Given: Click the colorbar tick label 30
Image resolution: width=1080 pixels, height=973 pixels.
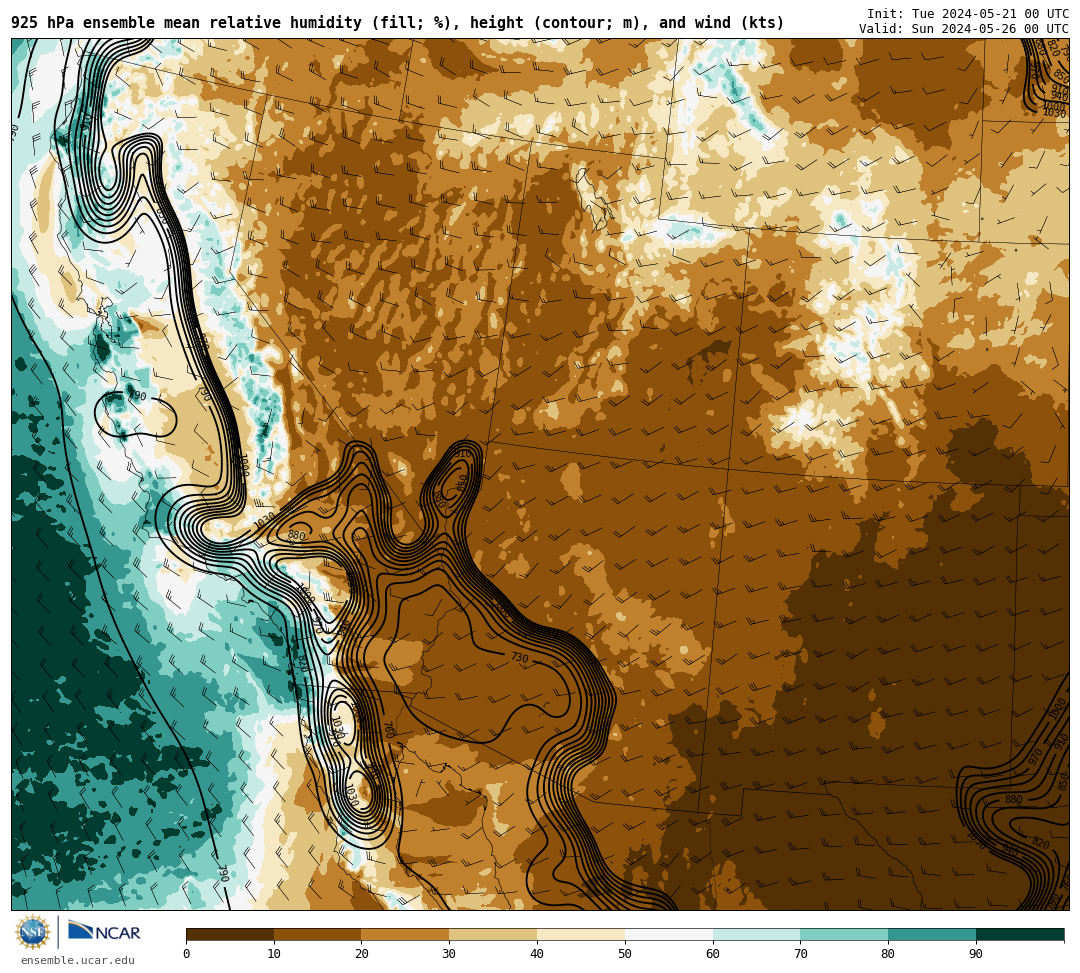Looking at the screenshot, I should (x=449, y=954).
